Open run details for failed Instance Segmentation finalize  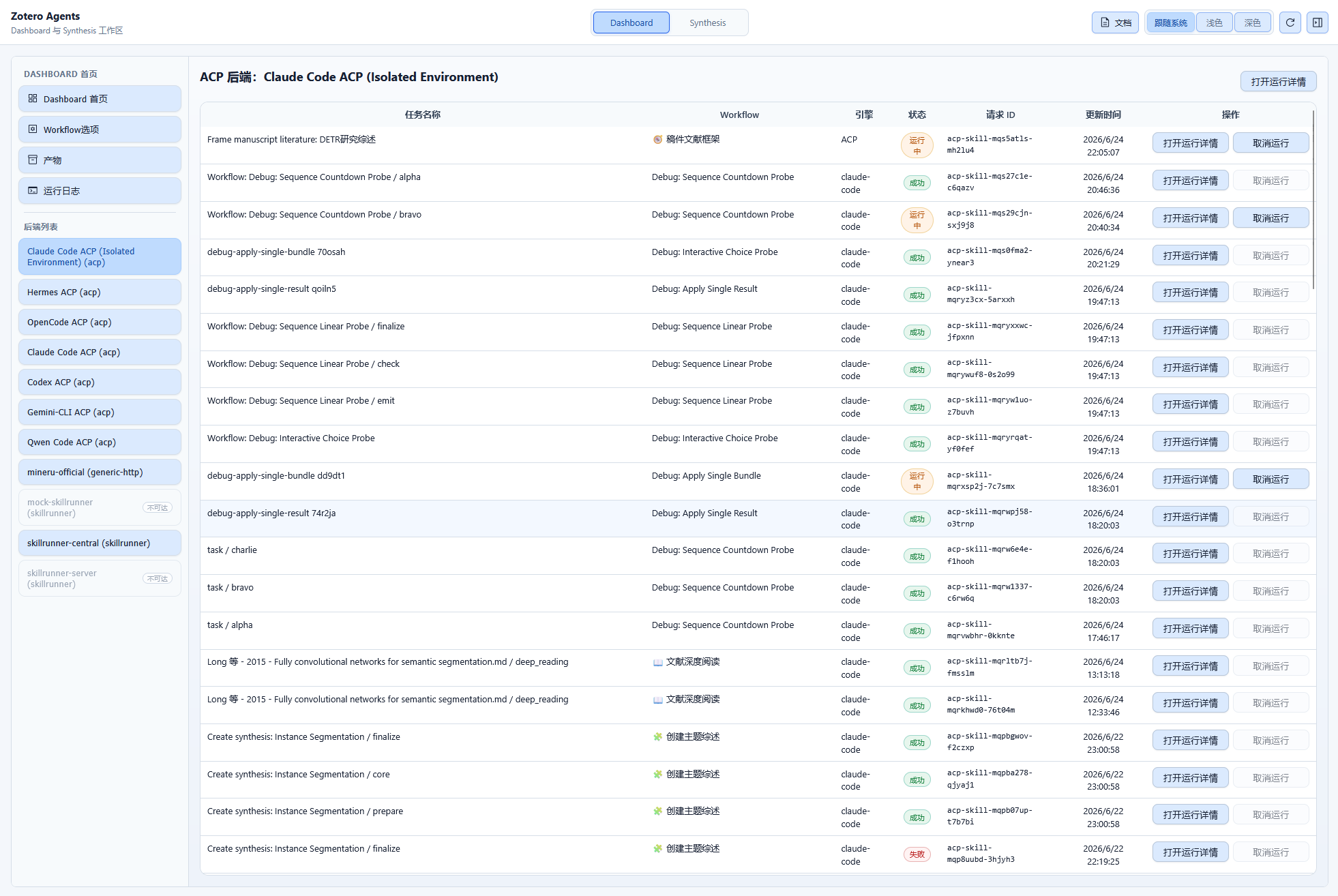click(1190, 852)
